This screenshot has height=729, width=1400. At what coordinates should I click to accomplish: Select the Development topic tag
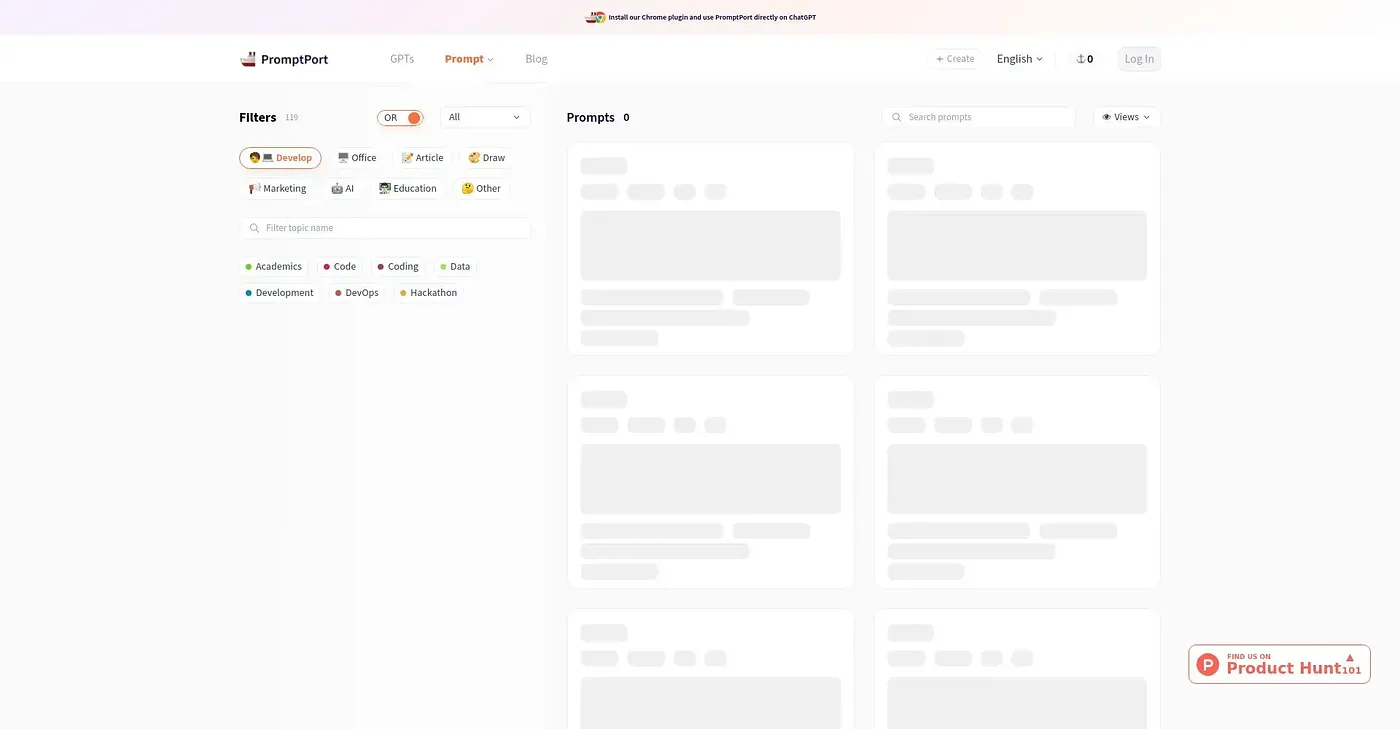click(280, 293)
